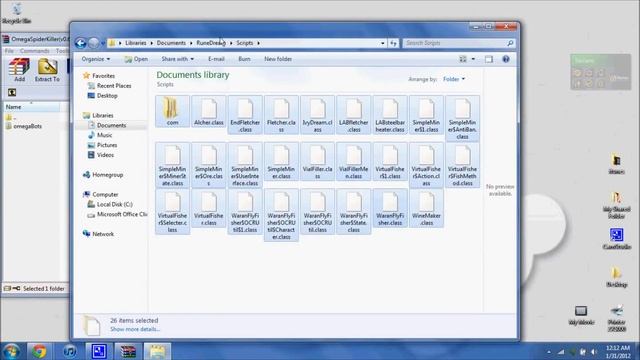
Task: Toggle the preview pane button
Action: [x=489, y=59]
